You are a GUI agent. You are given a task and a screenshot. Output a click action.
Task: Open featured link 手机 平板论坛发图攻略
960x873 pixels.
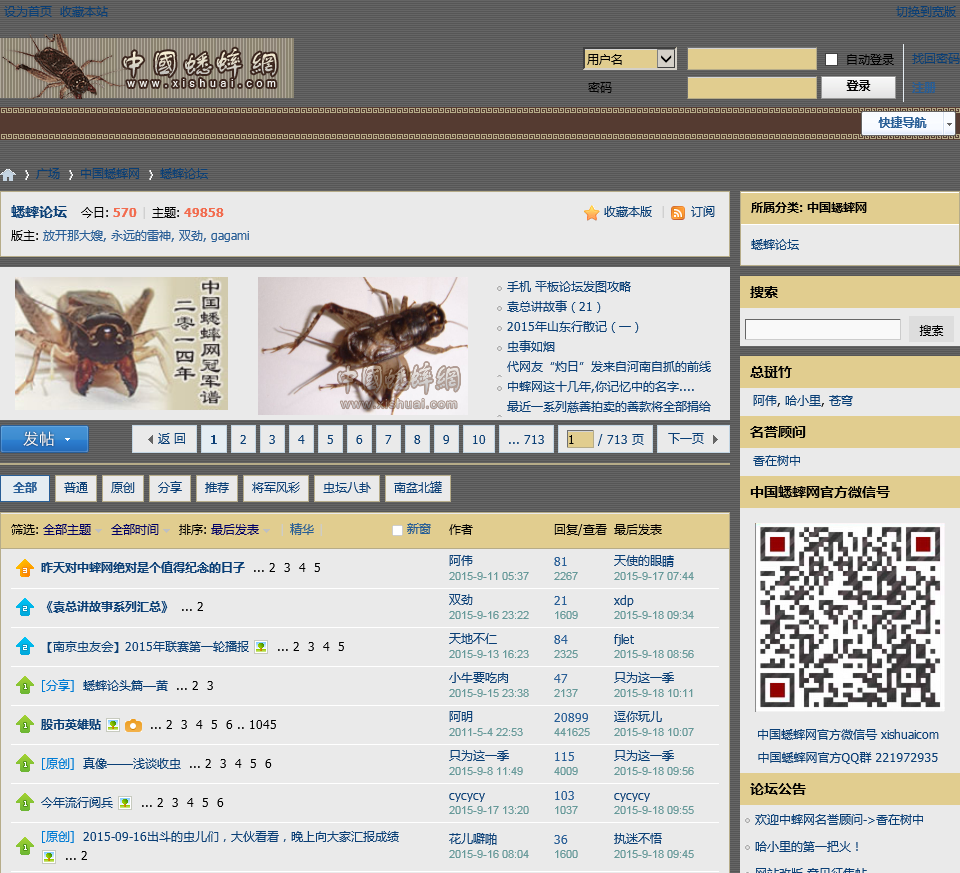point(569,287)
